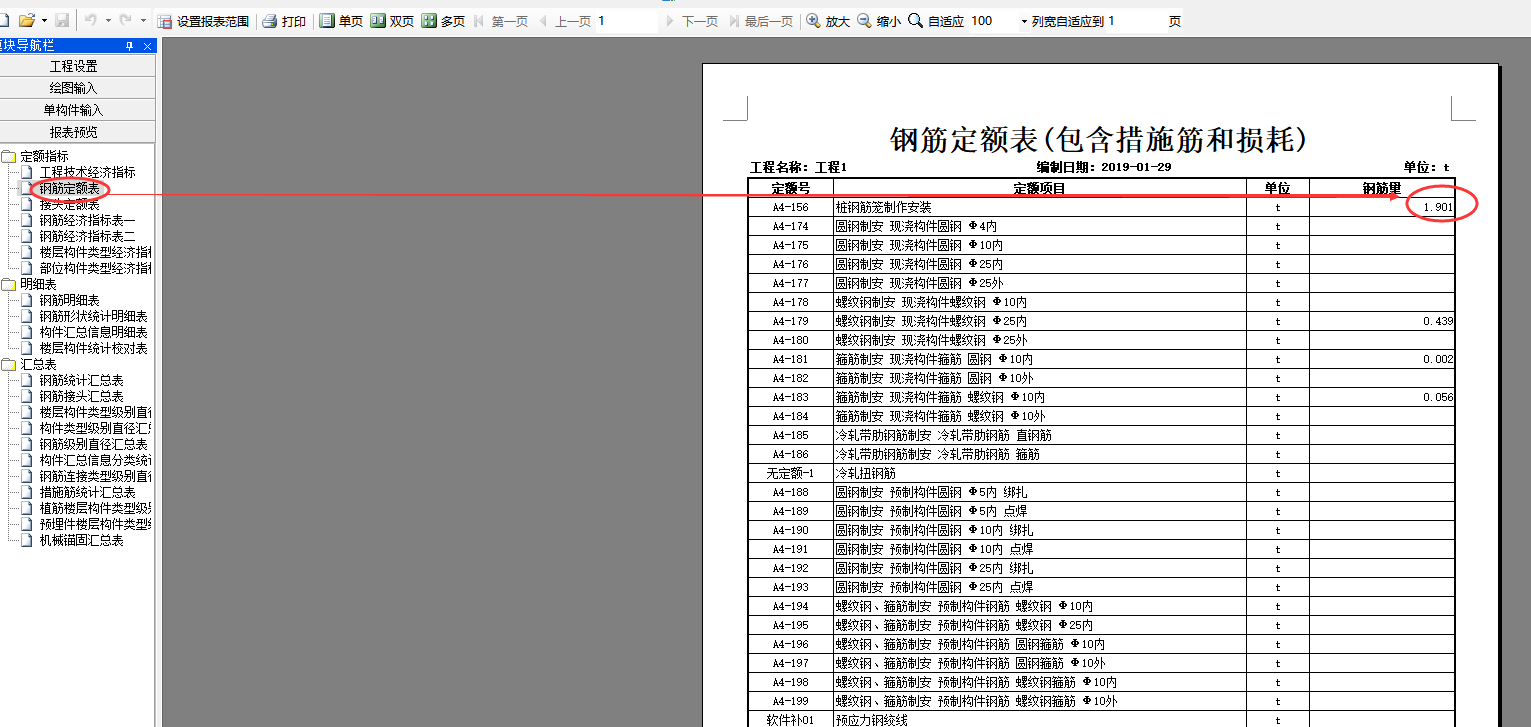Image resolution: width=1531 pixels, height=727 pixels.
Task: Open 预埋件楼层构件类型 report
Action: [x=95, y=524]
